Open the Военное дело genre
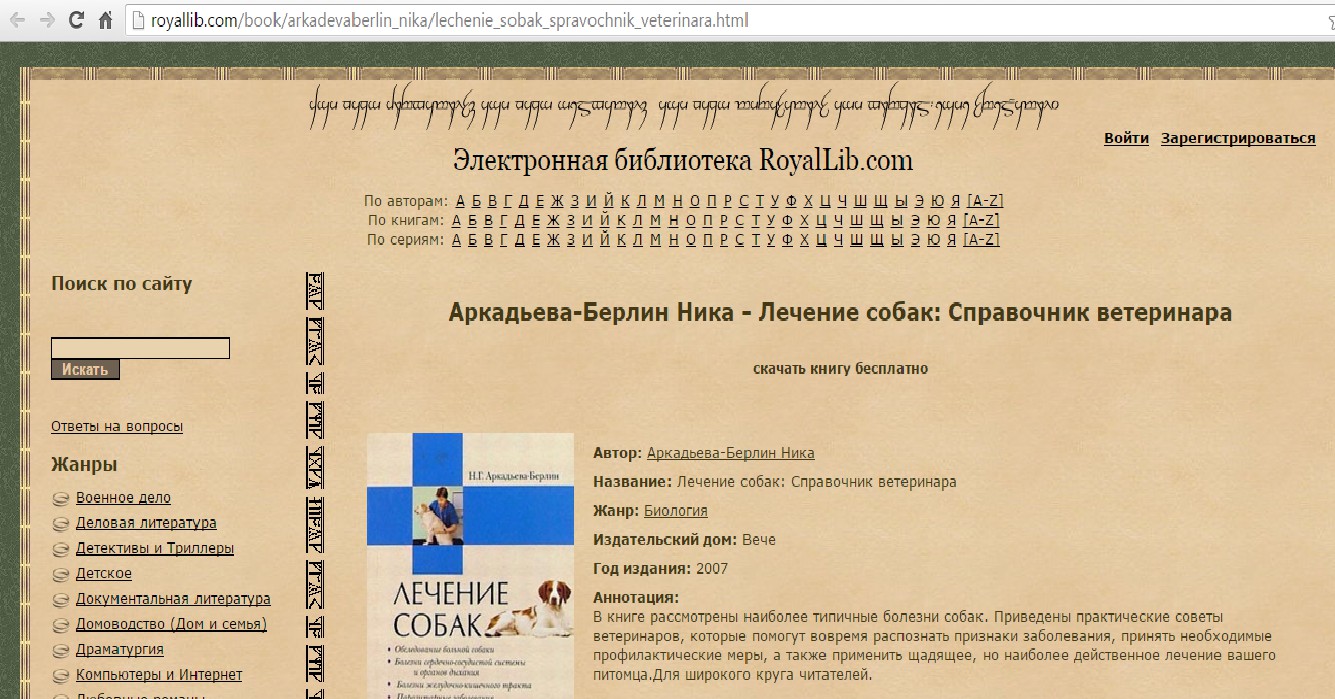Screen dimensions: 1335x699 (x=123, y=497)
